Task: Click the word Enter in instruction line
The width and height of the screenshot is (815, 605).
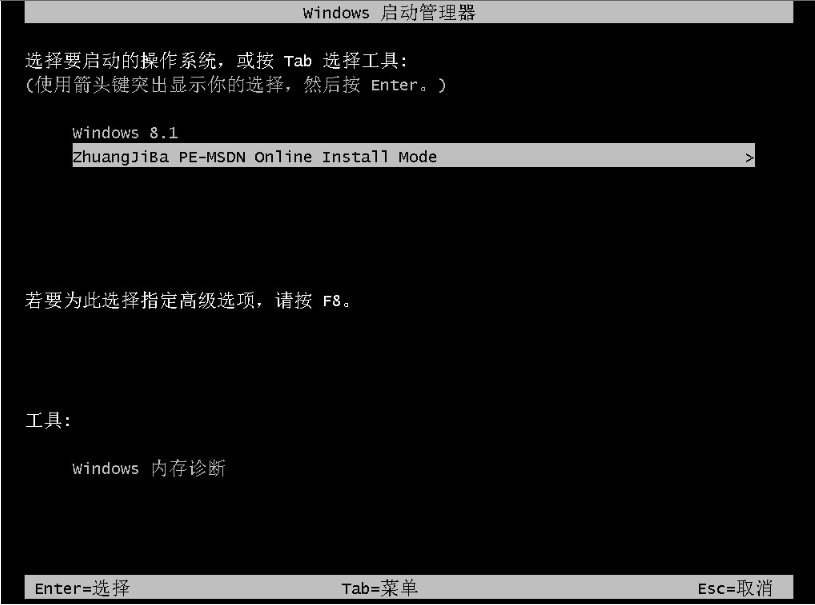Action: point(395,85)
